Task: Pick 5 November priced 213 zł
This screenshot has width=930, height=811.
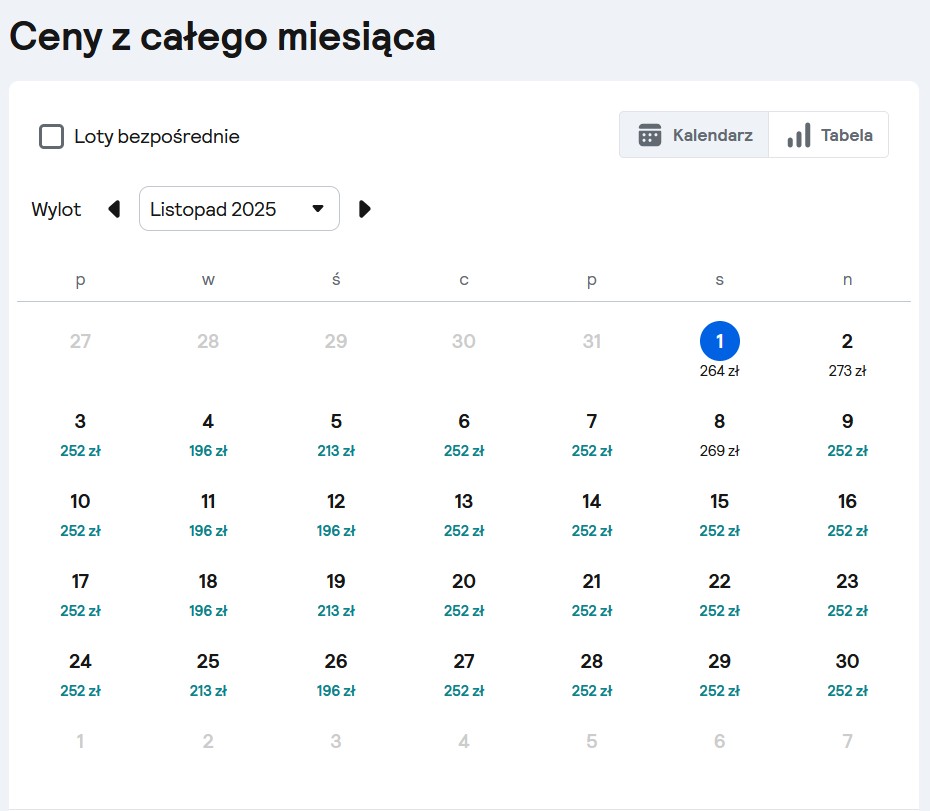Action: coord(336,435)
